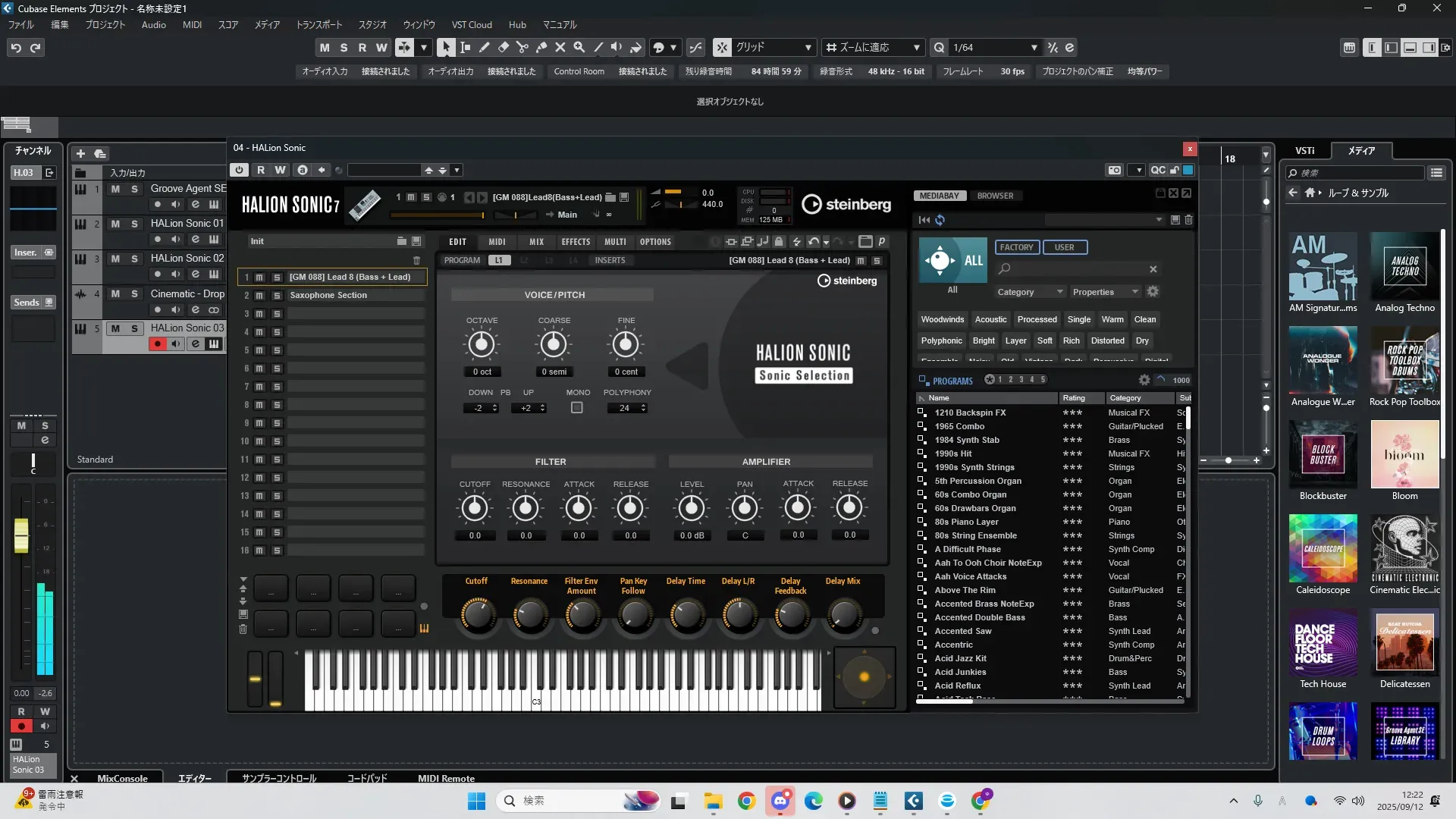
Task: Apply the Woodwinds tag filter
Action: pos(942,319)
